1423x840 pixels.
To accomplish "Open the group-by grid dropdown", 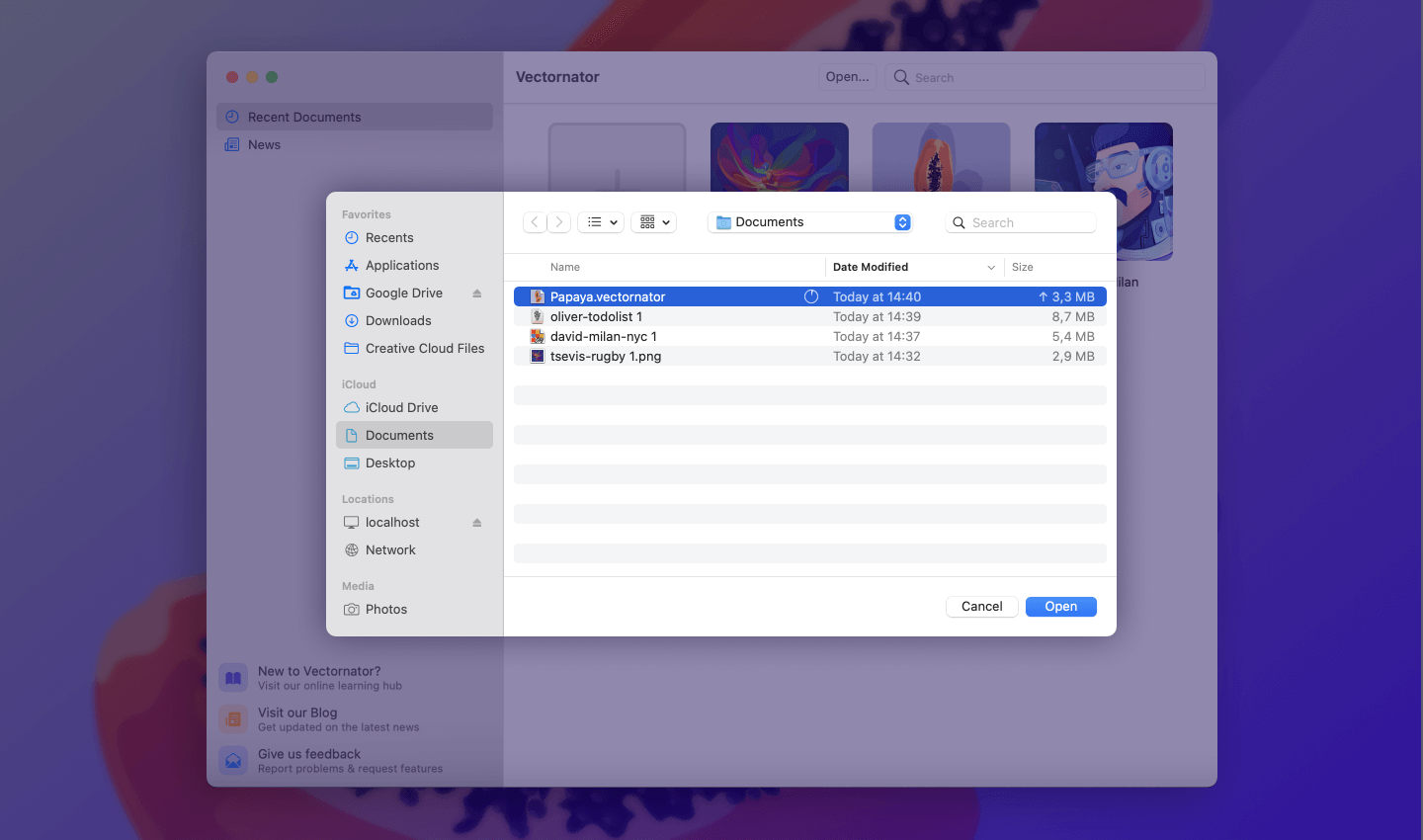I will (x=654, y=222).
